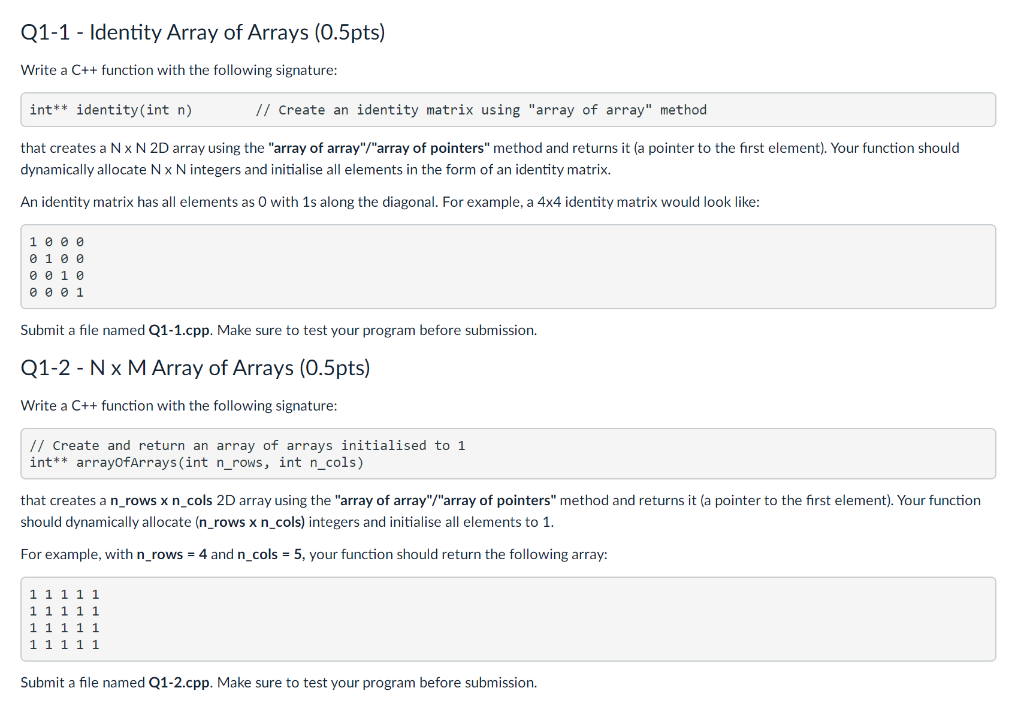
Task: Click the matrix of ones example block
Action: (508, 619)
